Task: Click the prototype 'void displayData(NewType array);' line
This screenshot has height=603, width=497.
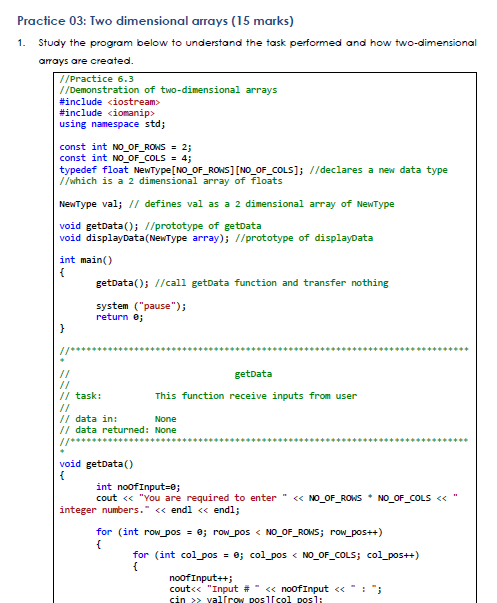Action: click(x=216, y=238)
